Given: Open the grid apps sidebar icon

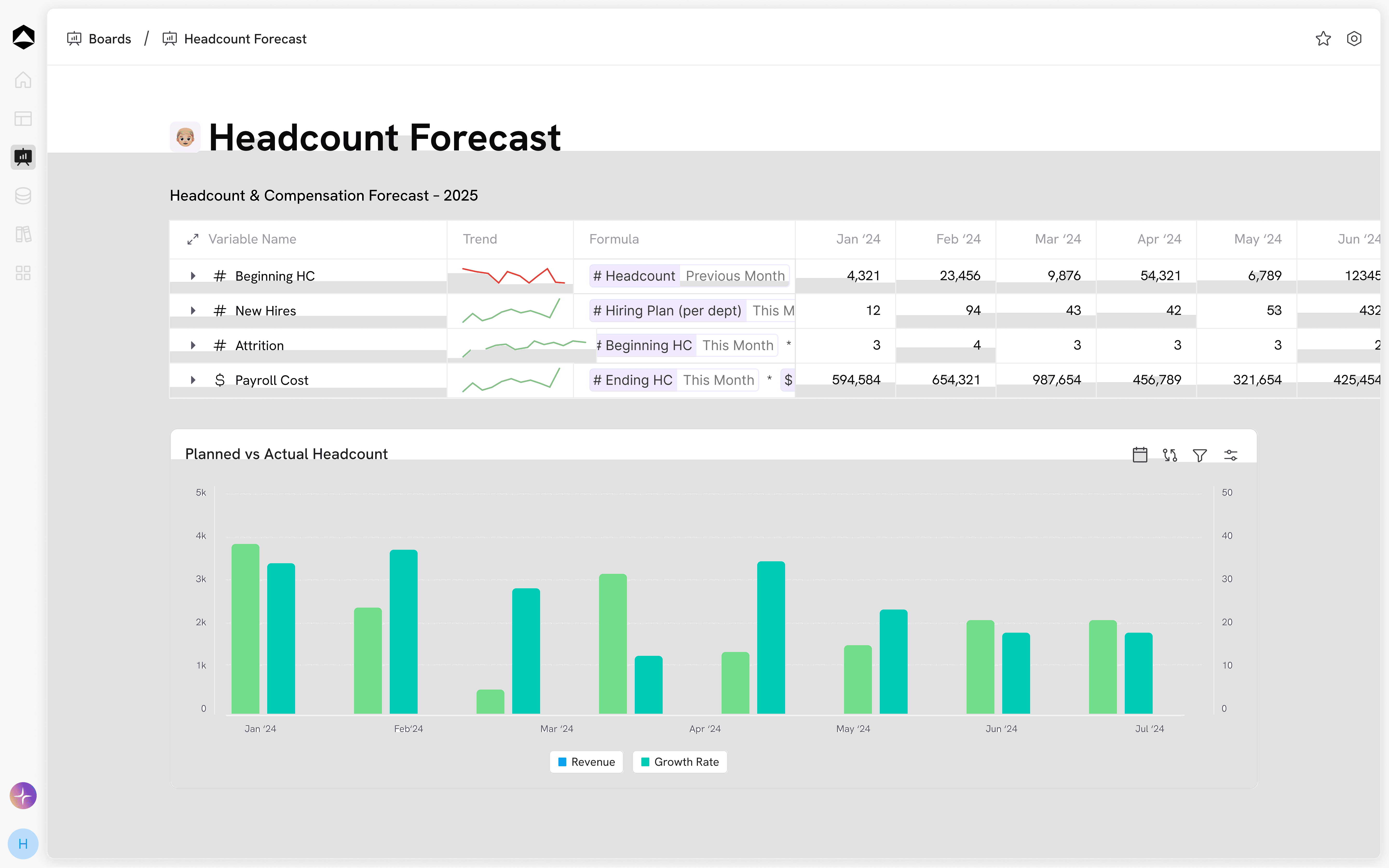Looking at the screenshot, I should (23, 273).
